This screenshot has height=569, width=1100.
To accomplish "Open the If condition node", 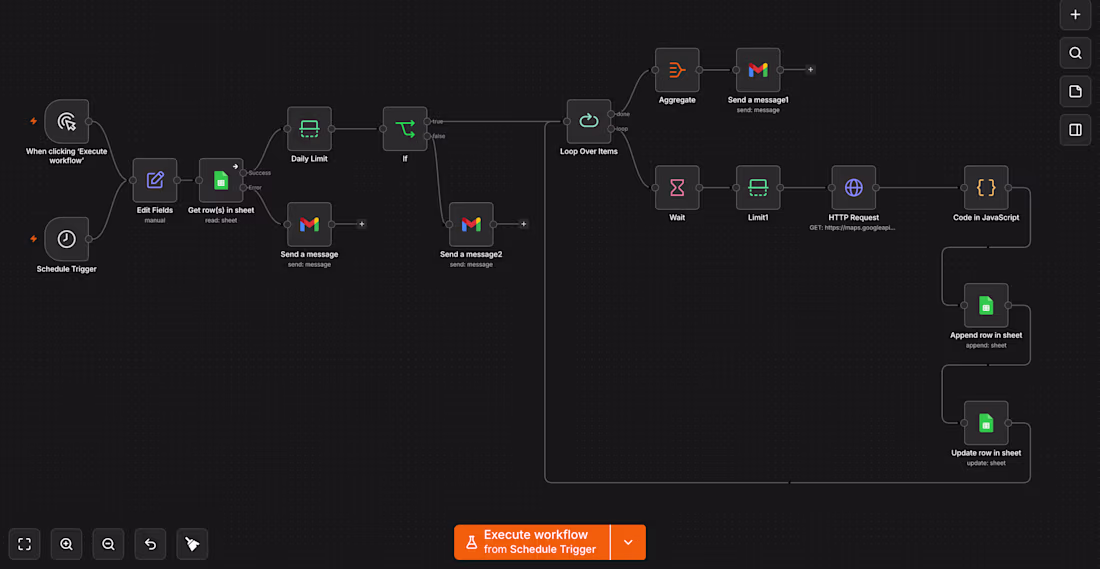I will point(405,129).
